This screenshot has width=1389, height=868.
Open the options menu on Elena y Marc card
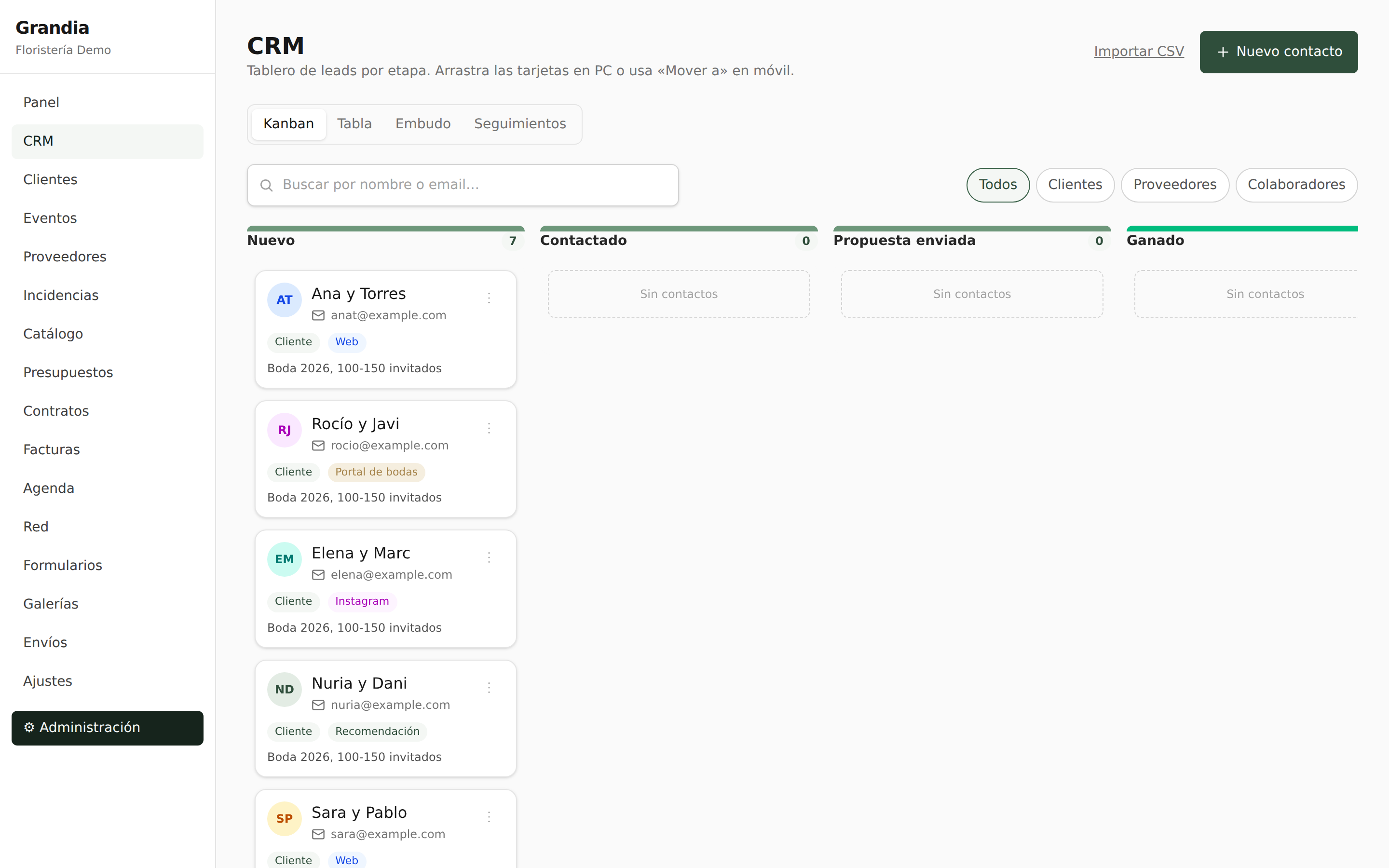click(x=489, y=557)
